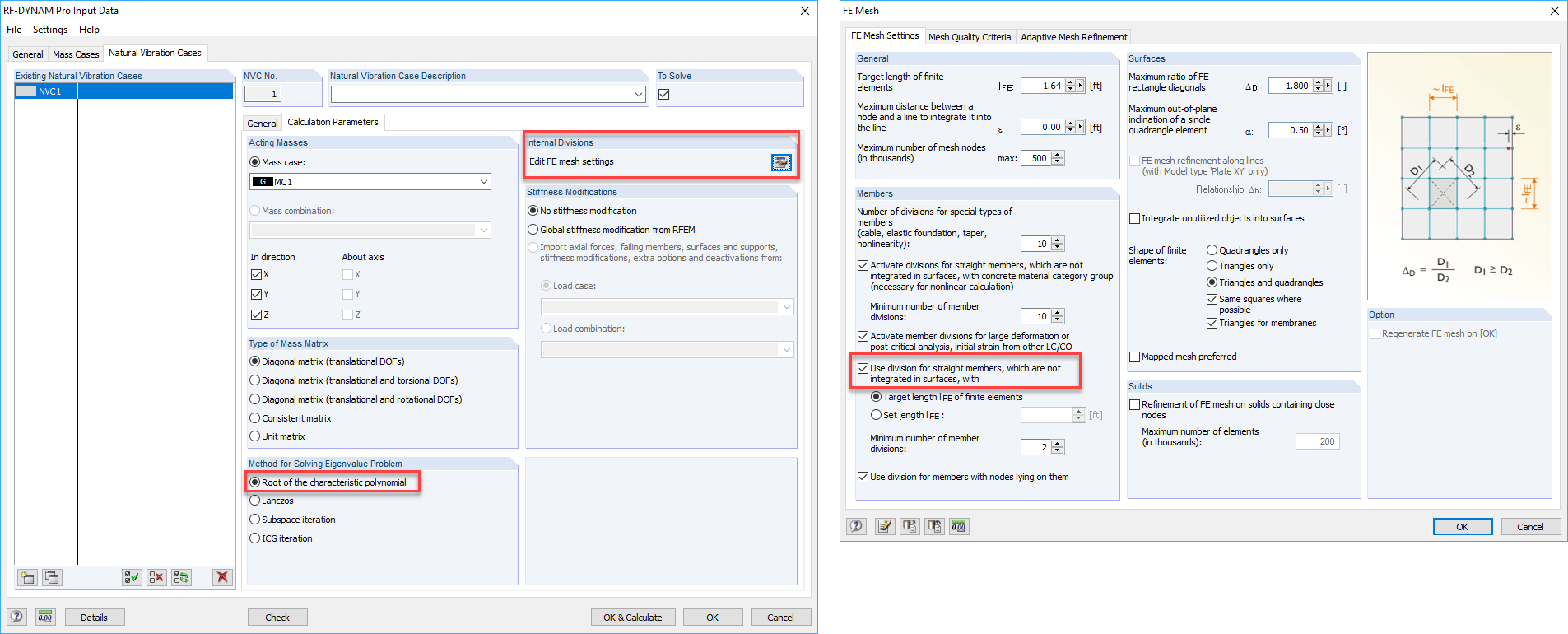Click arrow button beside target length lFE
This screenshot has width=1568, height=634.
point(1081,86)
